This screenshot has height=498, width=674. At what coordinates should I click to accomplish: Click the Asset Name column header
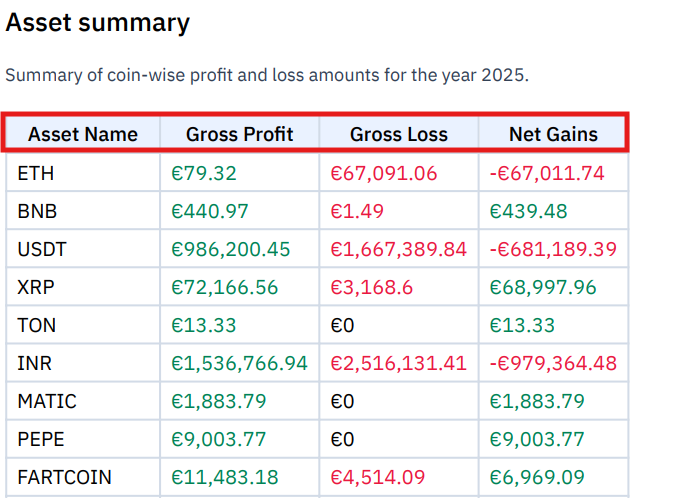83,134
